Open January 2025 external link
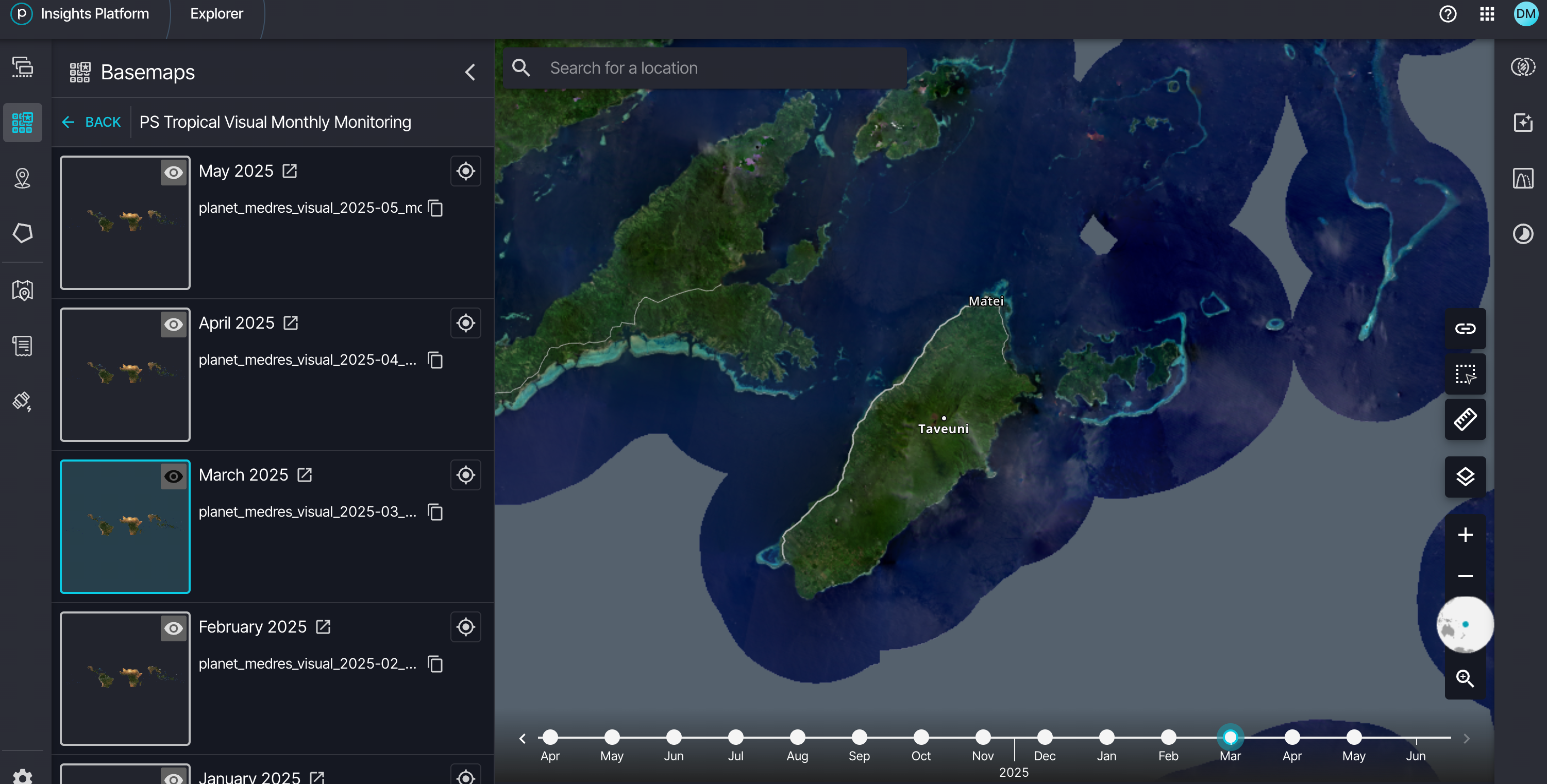The width and height of the screenshot is (1547, 784). click(x=316, y=778)
